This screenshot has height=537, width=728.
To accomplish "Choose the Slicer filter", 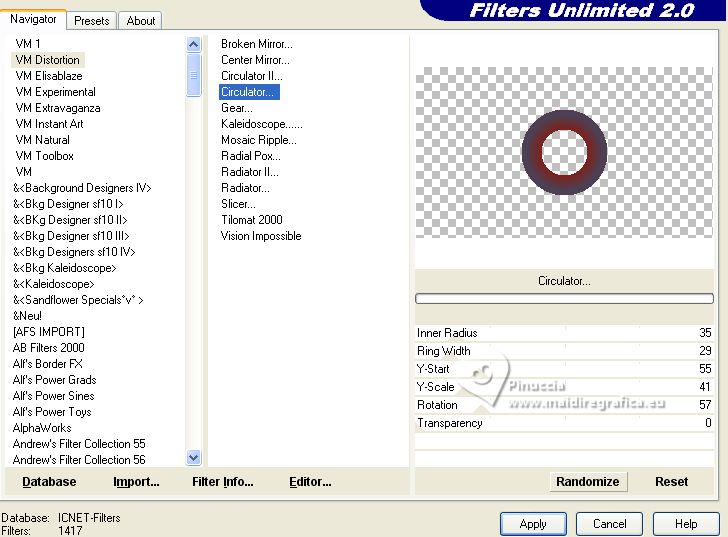I will click(238, 204).
